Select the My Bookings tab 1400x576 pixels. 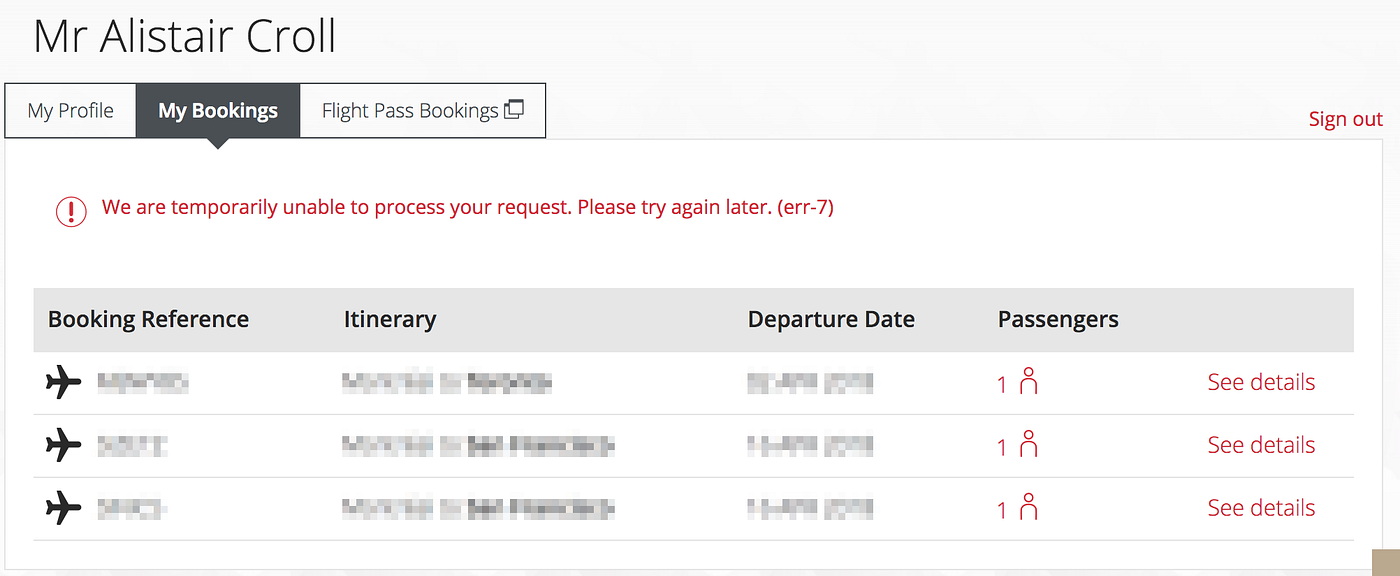click(218, 111)
